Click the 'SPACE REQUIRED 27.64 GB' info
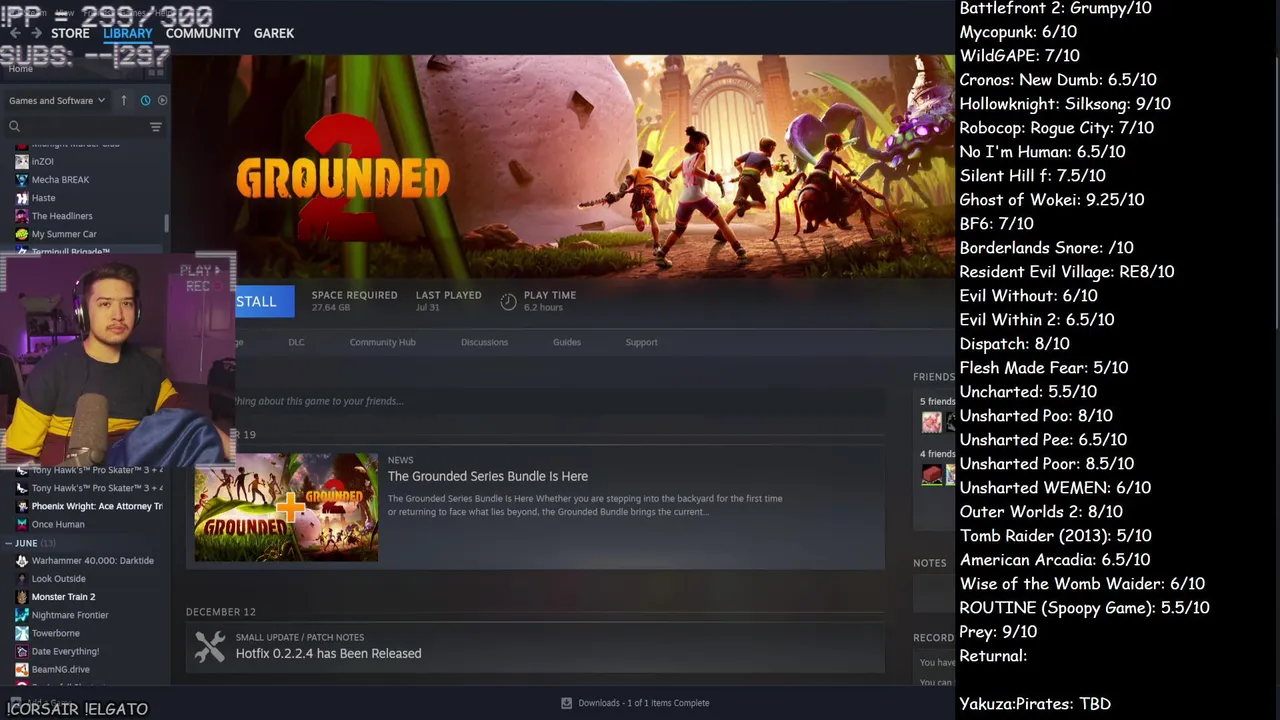This screenshot has width=1280, height=720. click(354, 301)
